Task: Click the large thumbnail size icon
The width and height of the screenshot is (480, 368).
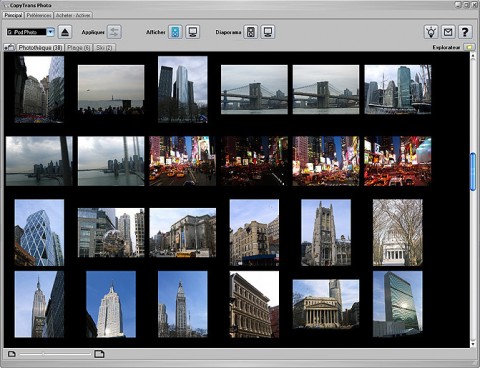Action: pyautogui.click(x=99, y=354)
